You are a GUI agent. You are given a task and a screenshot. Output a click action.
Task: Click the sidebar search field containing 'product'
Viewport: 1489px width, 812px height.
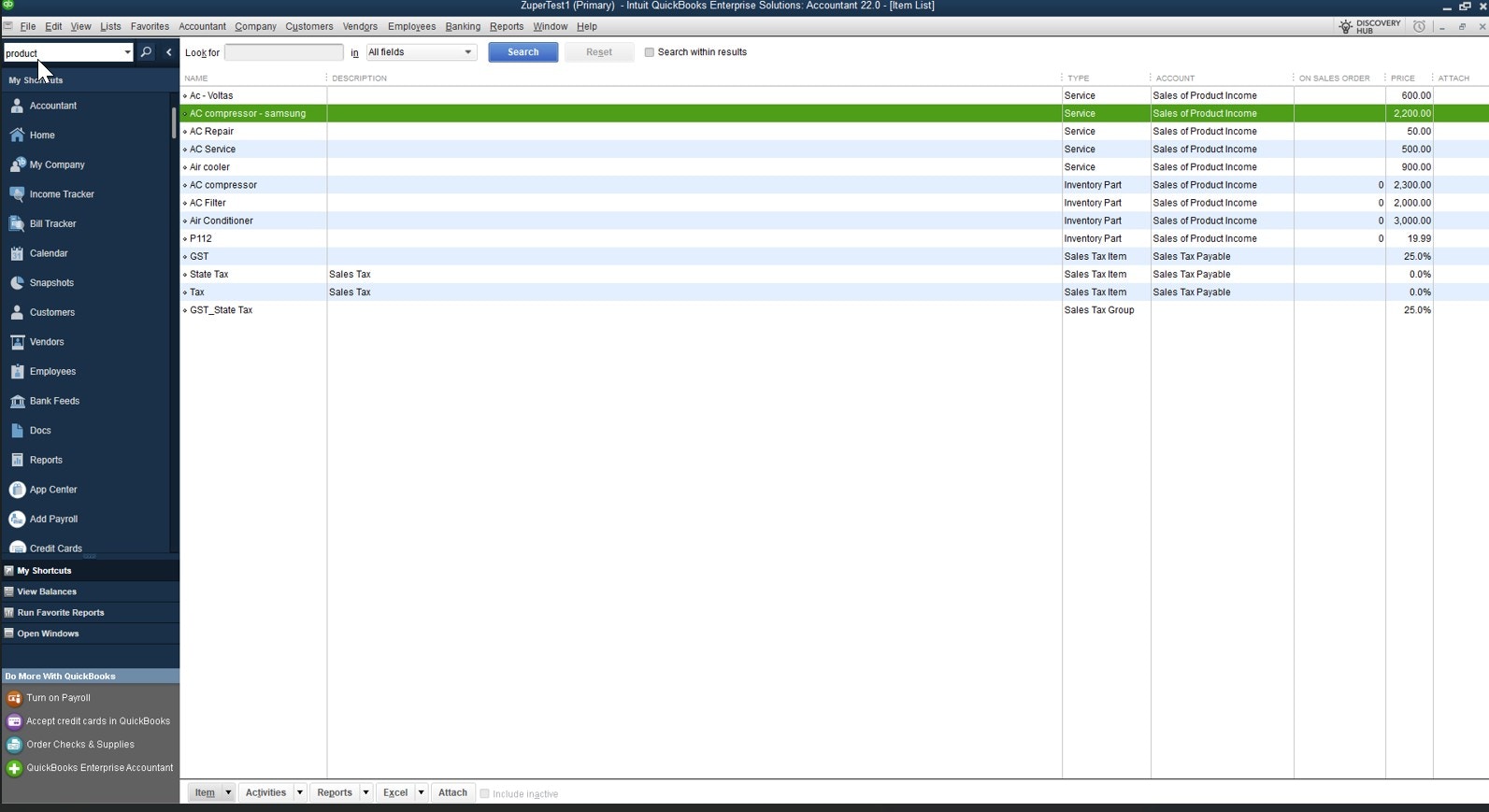(x=63, y=53)
